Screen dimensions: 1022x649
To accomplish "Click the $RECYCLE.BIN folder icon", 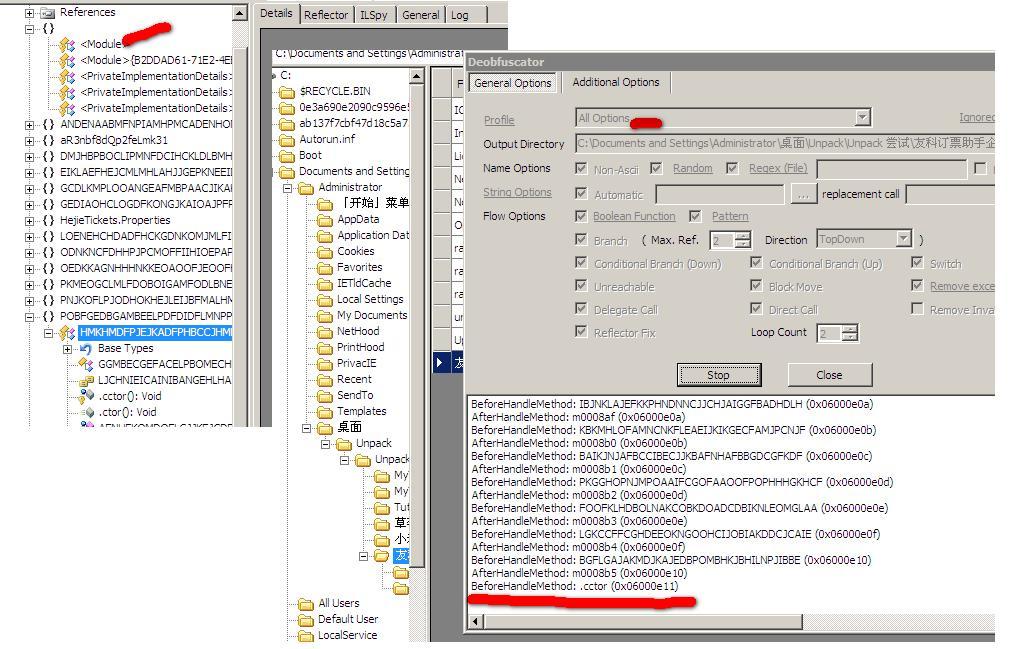I will (x=287, y=92).
